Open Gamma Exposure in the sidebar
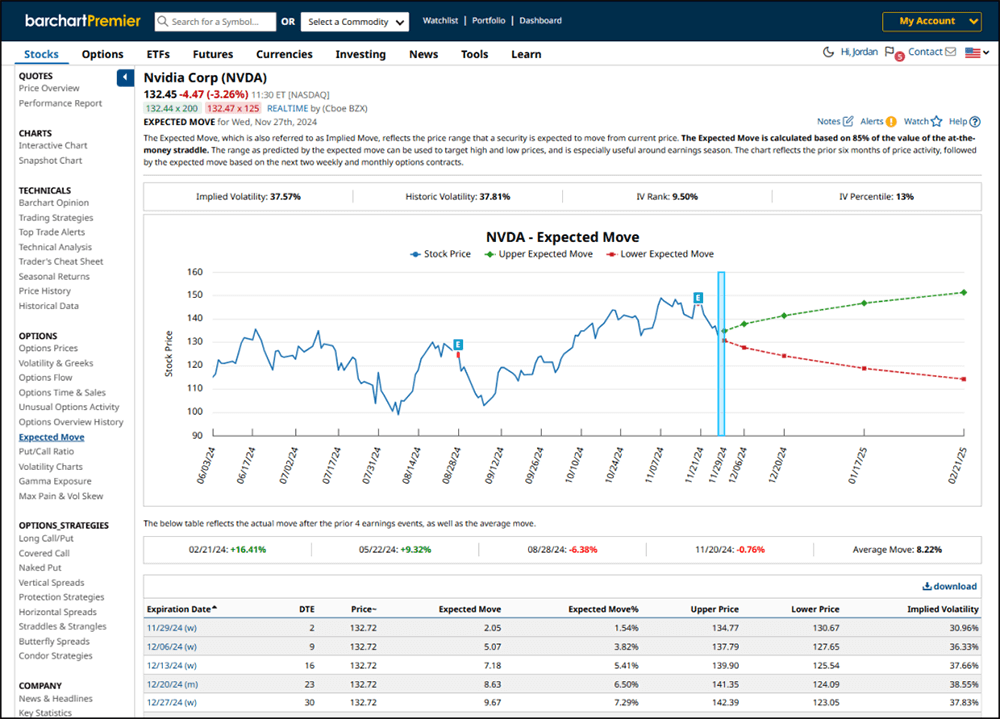The height and width of the screenshot is (719, 1000). pyautogui.click(x=55, y=481)
